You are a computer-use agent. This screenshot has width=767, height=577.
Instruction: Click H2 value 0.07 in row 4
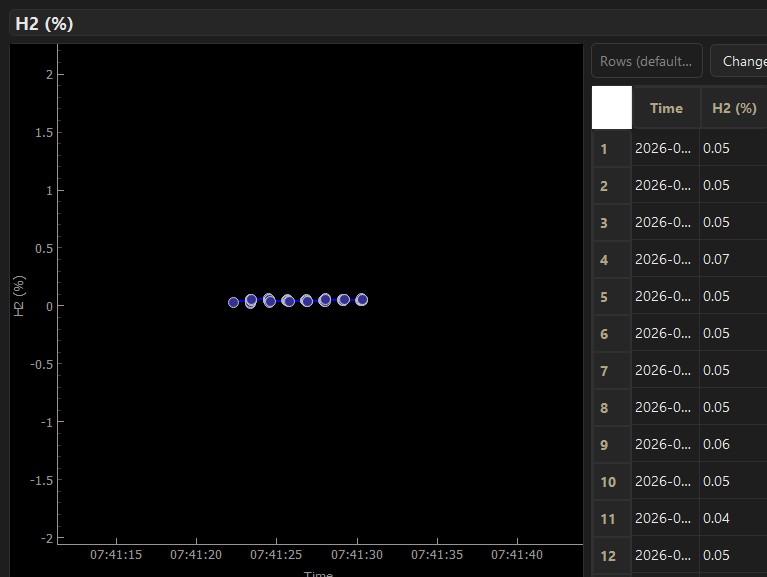(x=733, y=259)
